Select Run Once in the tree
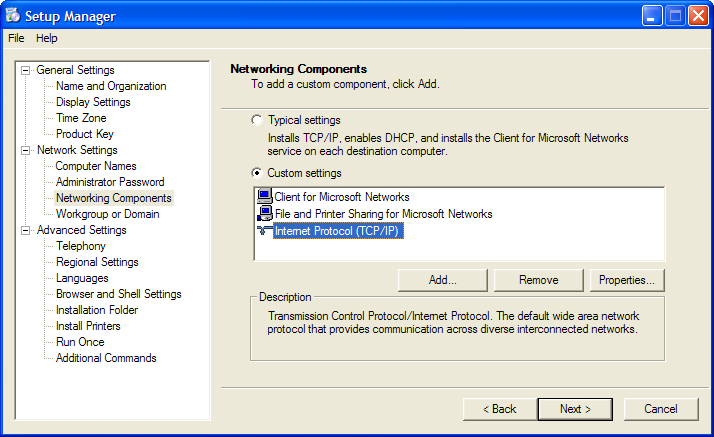The width and height of the screenshot is (714, 437). 80,342
